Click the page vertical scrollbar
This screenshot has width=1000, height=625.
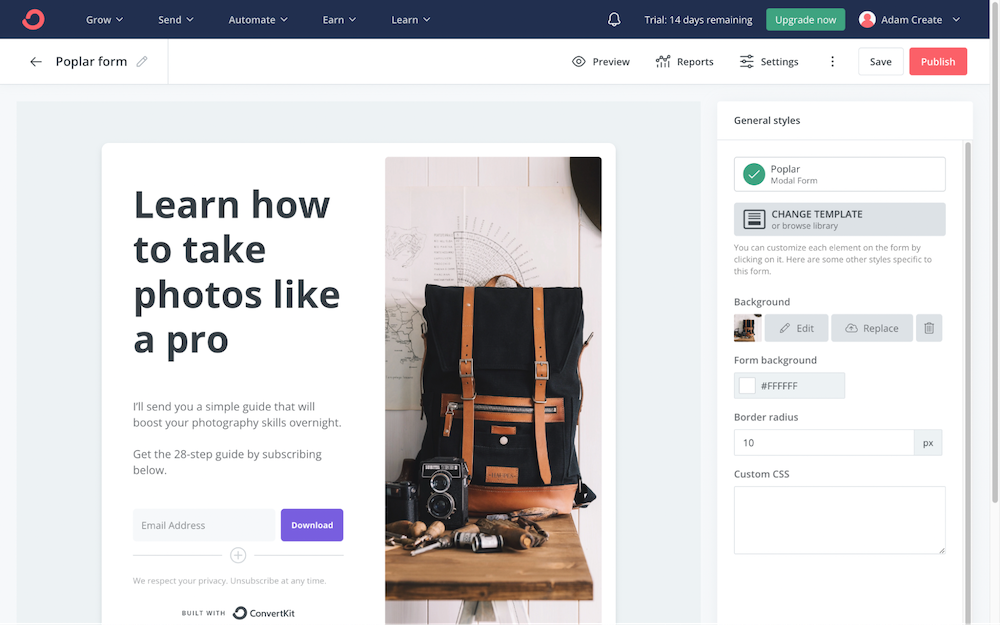pyautogui.click(x=995, y=255)
